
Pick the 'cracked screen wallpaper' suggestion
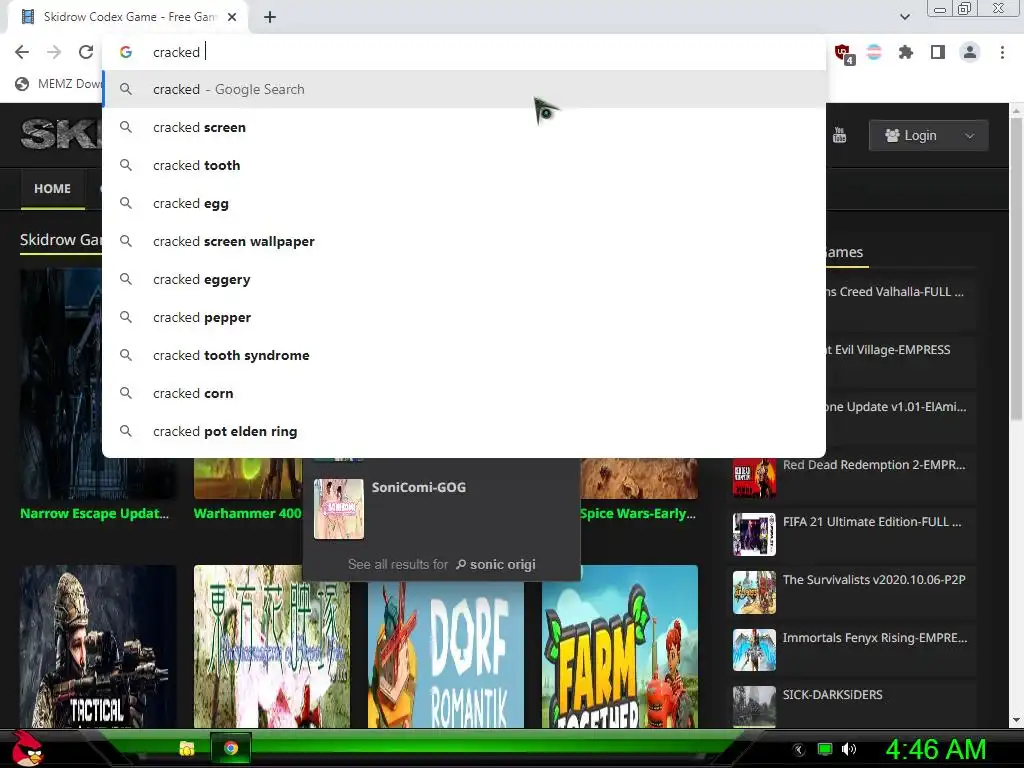click(x=464, y=241)
